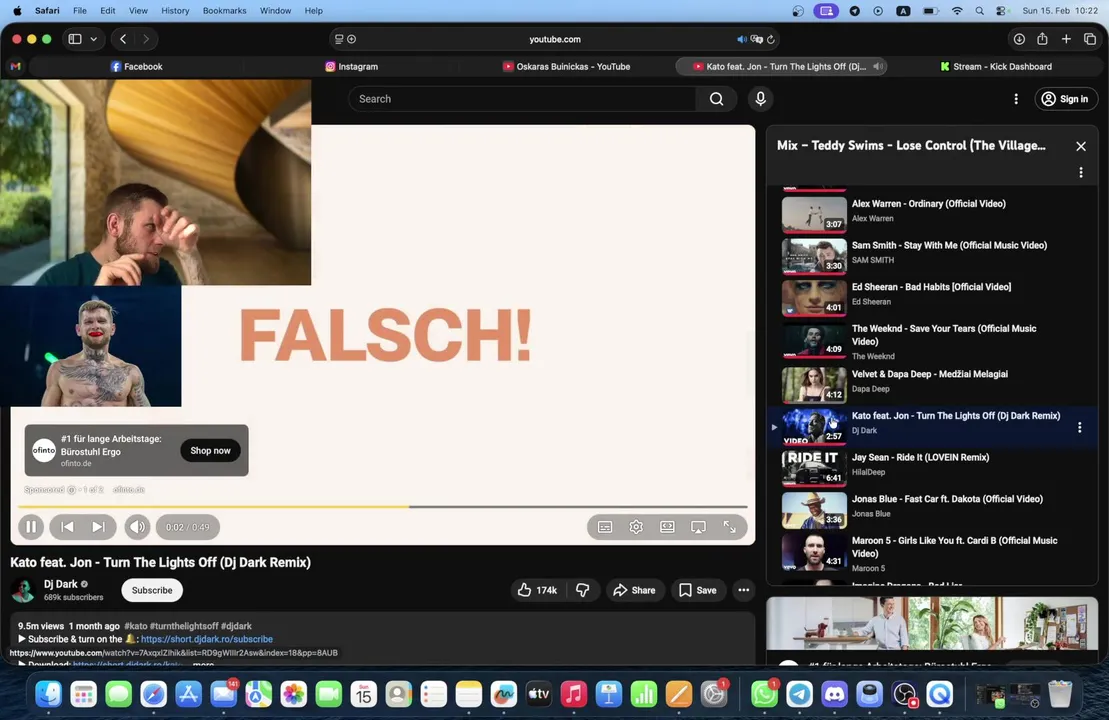This screenshot has width=1109, height=720.
Task: Mute audio on the Kato feat. Jon tab
Action: pyautogui.click(x=878, y=66)
